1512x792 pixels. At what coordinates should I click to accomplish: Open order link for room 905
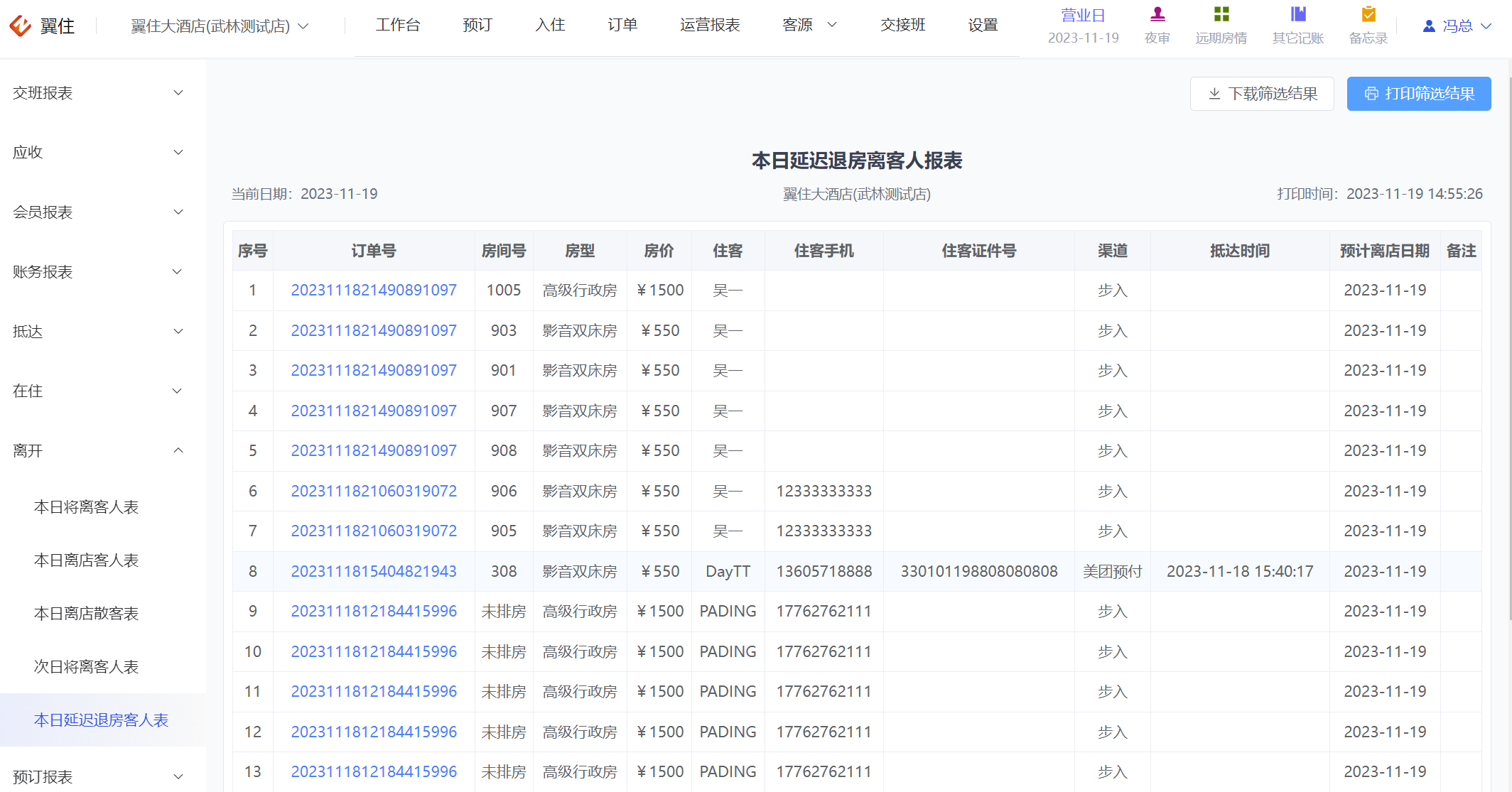pos(374,531)
